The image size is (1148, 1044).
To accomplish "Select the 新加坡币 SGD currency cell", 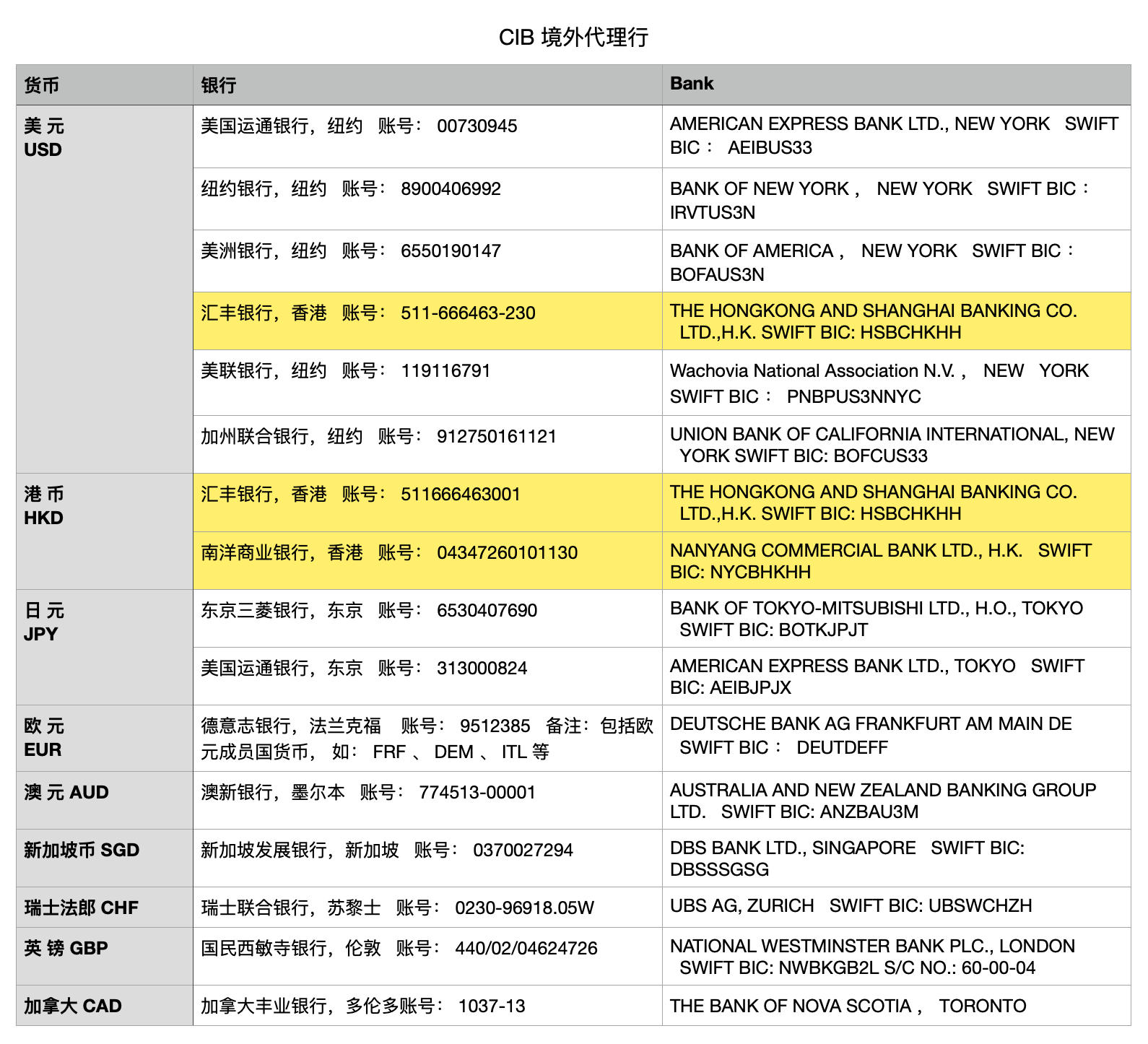I will point(105,858).
